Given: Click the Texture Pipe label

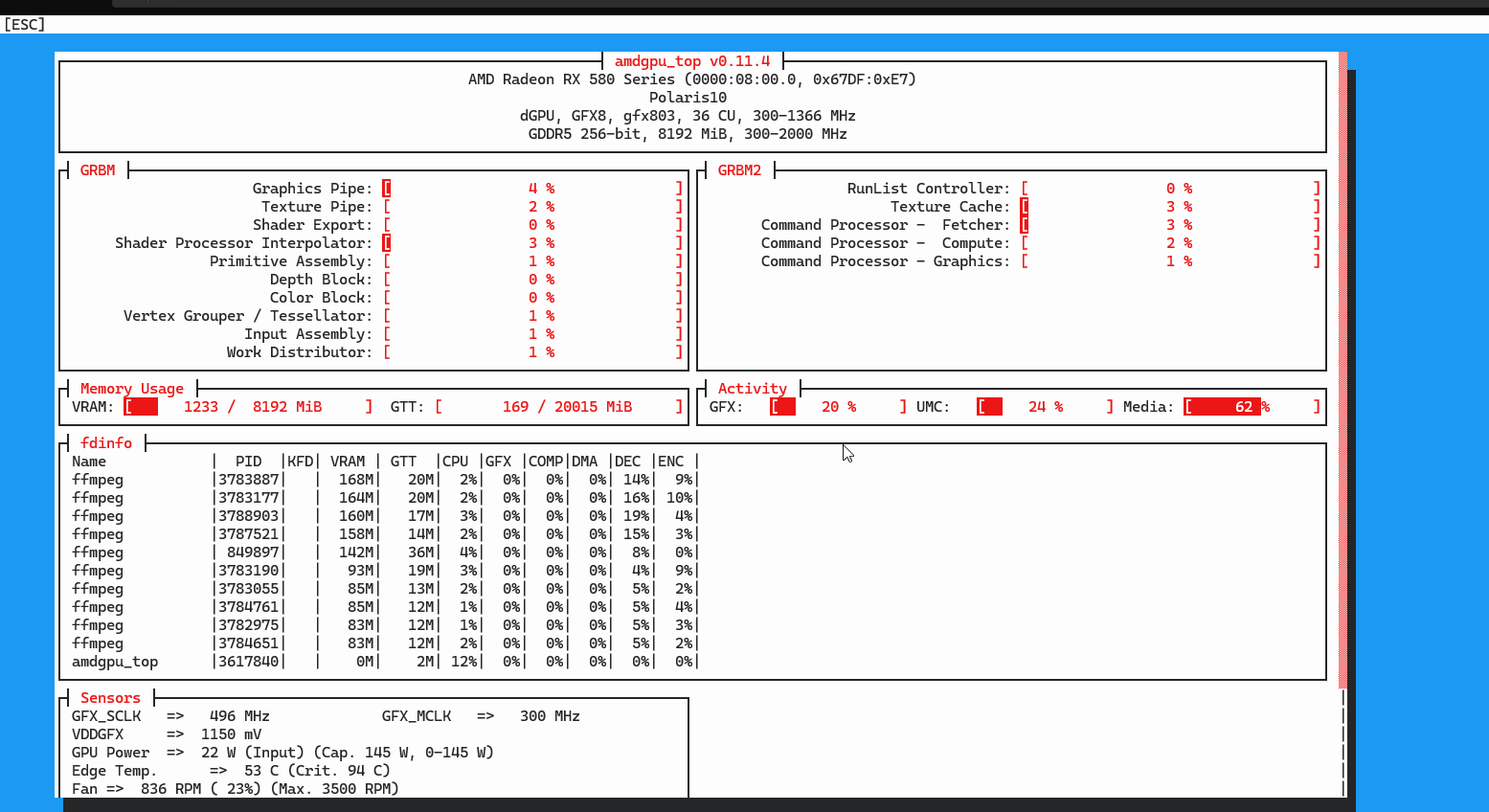Looking at the screenshot, I should (x=317, y=207).
